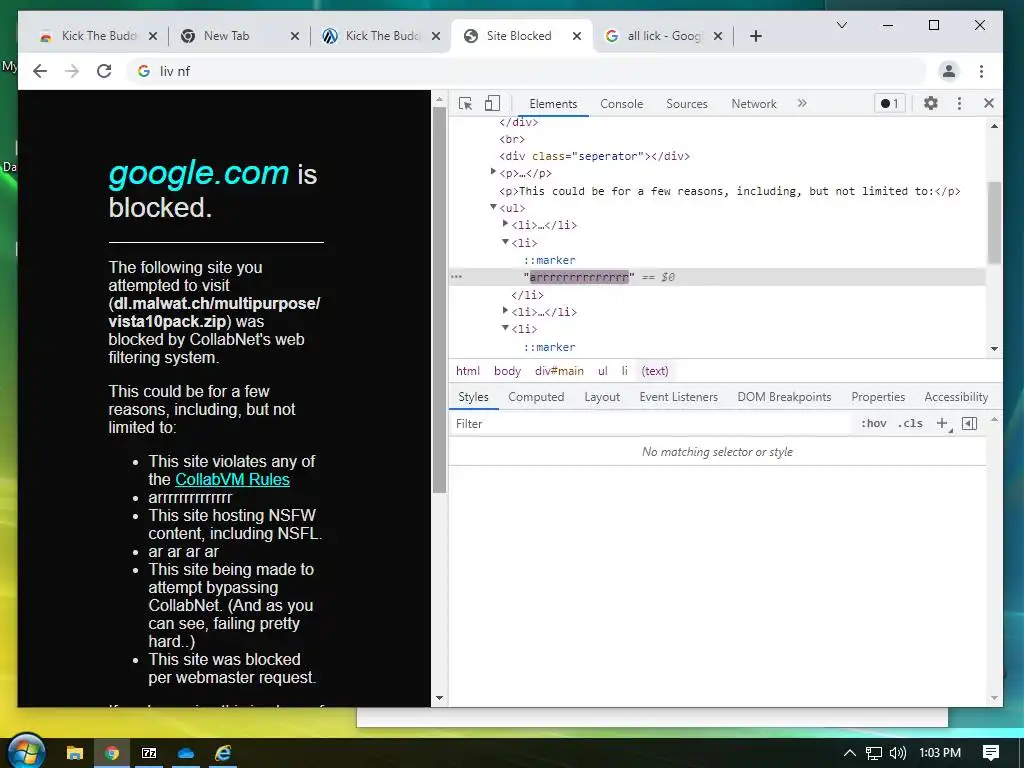Select the DOM Breakpoints sub-tab
The image size is (1024, 768).
pos(784,397)
